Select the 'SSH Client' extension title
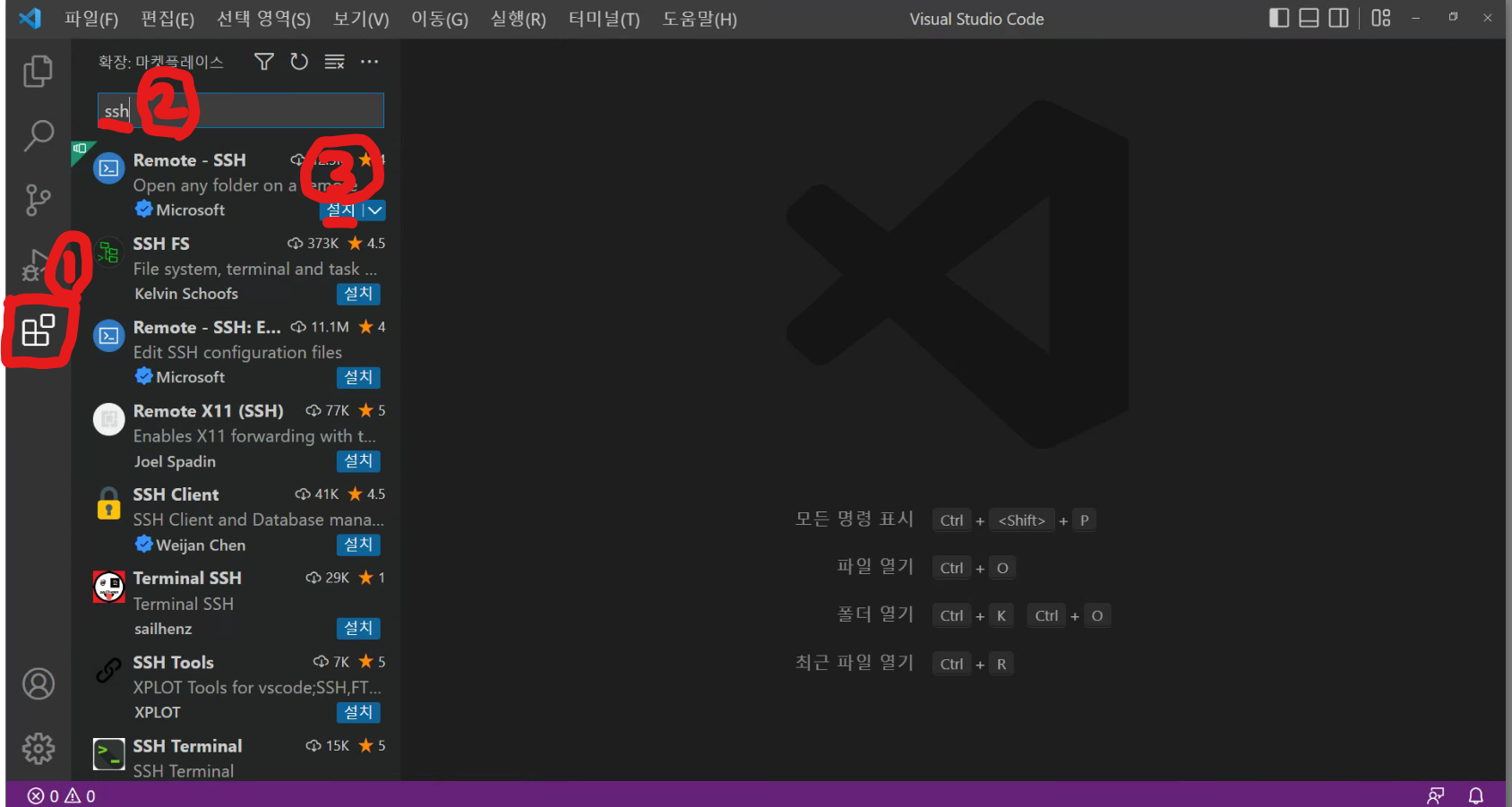 (176, 494)
